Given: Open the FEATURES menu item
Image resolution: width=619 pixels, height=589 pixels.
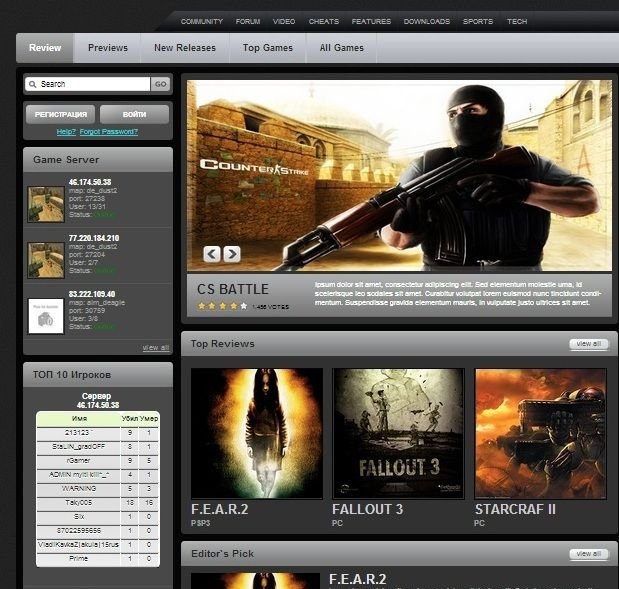Looking at the screenshot, I should 371,21.
